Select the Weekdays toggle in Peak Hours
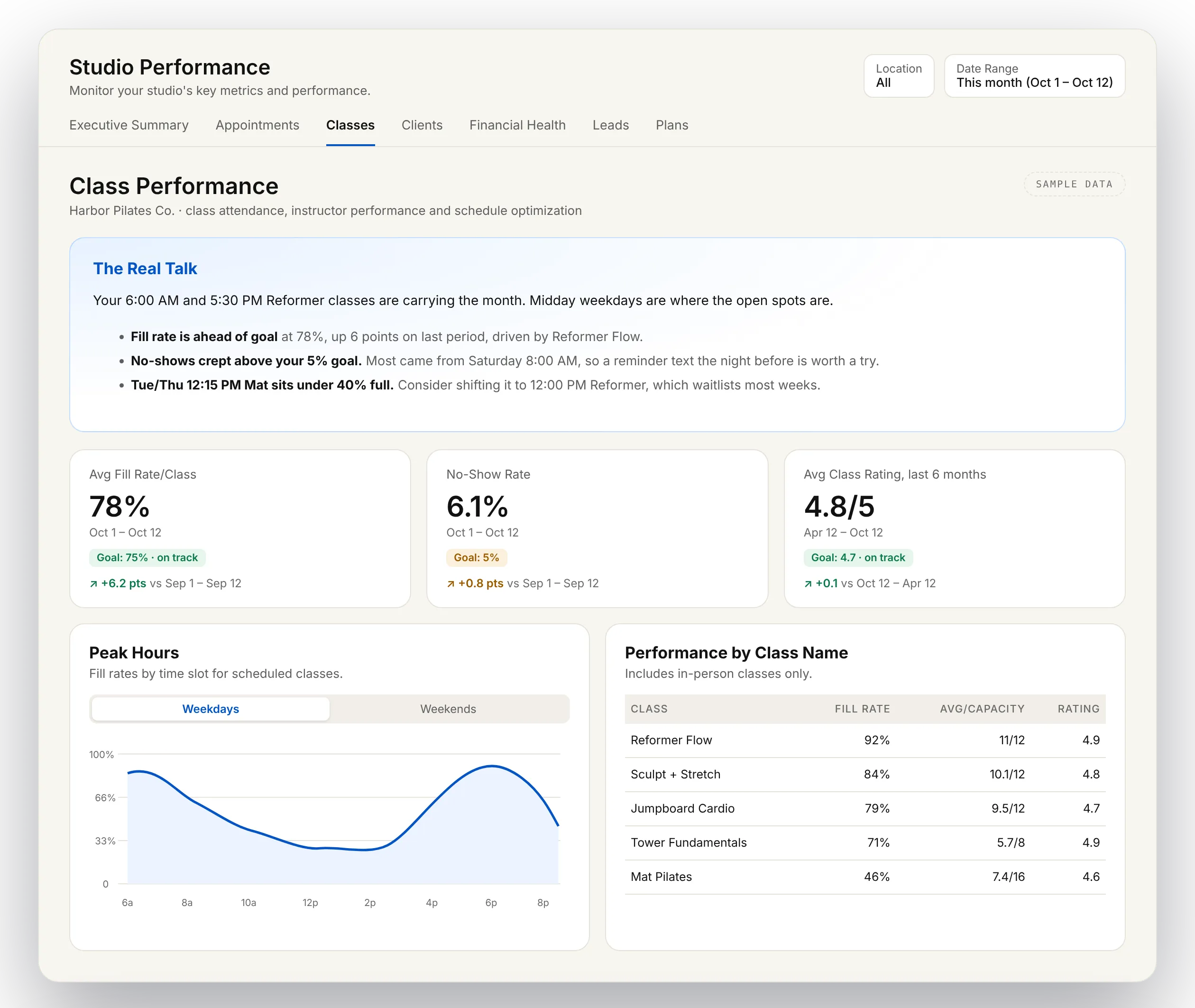This screenshot has width=1195, height=1008. [x=210, y=709]
